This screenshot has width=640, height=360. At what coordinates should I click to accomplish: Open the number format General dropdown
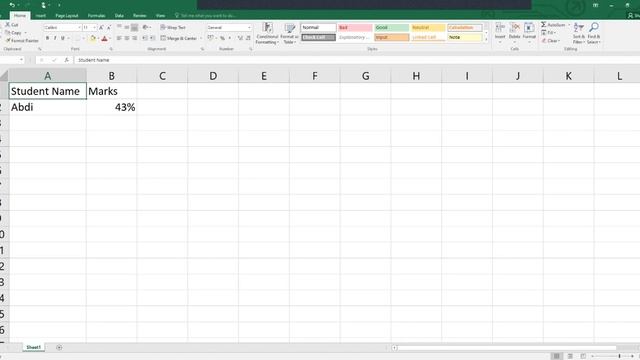(x=249, y=27)
